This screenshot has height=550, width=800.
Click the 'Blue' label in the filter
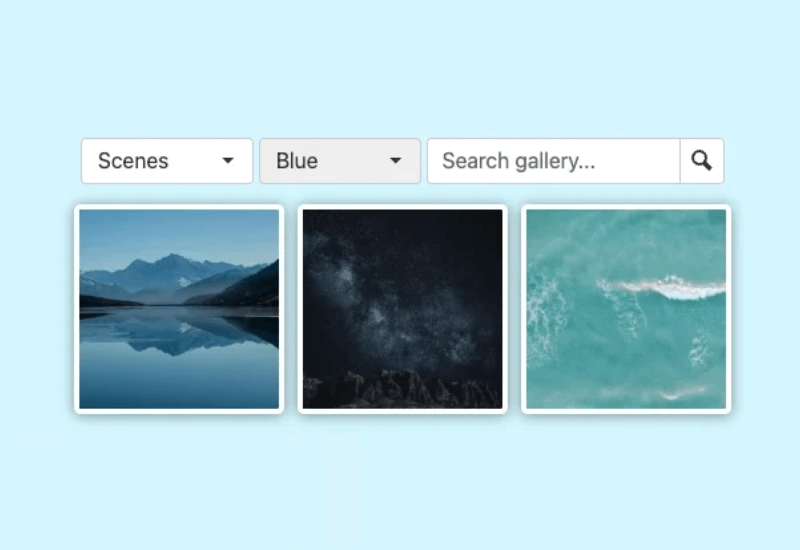[x=297, y=161]
